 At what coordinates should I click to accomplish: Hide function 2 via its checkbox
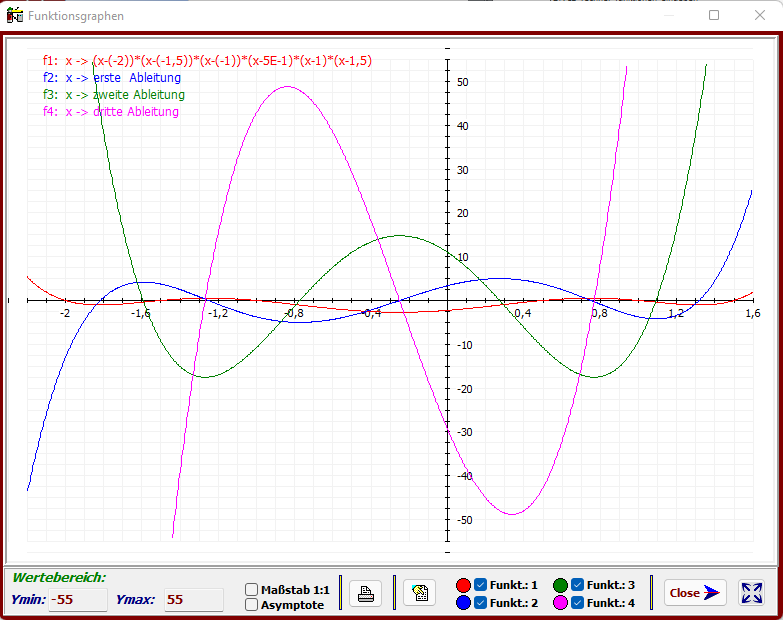(481, 603)
